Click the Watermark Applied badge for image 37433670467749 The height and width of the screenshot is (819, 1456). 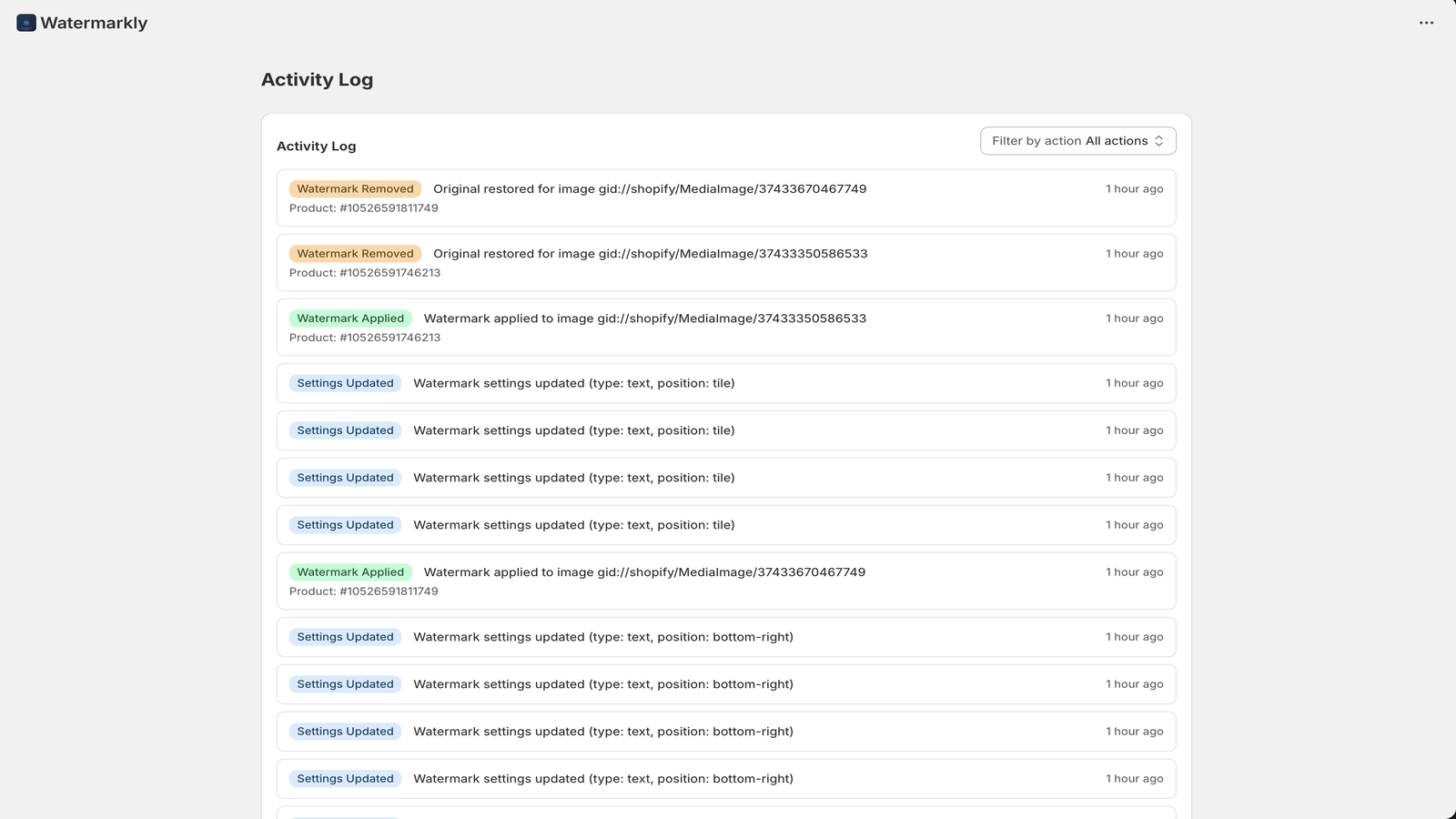[x=350, y=572]
